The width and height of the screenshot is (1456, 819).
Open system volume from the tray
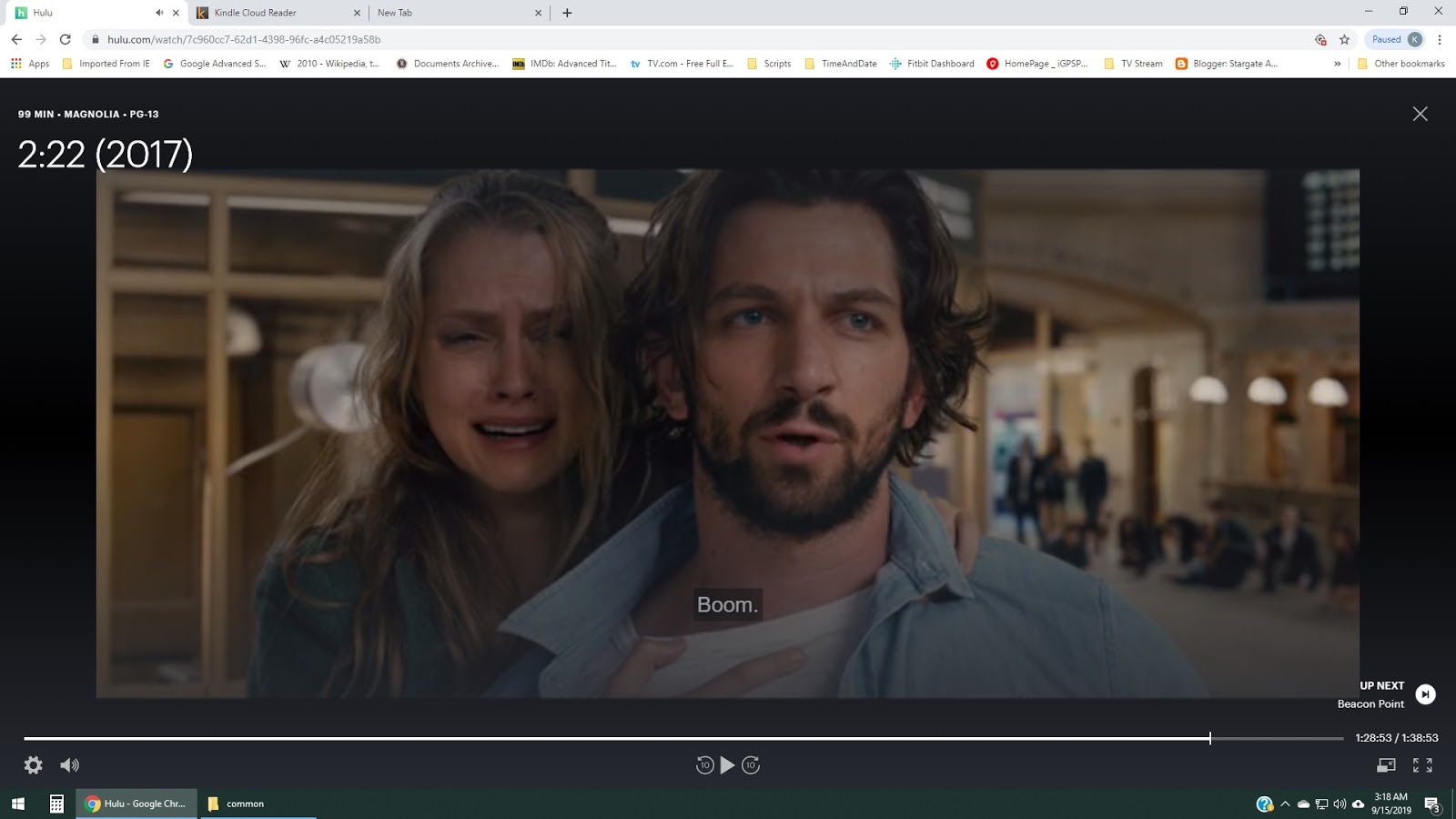tap(1340, 804)
